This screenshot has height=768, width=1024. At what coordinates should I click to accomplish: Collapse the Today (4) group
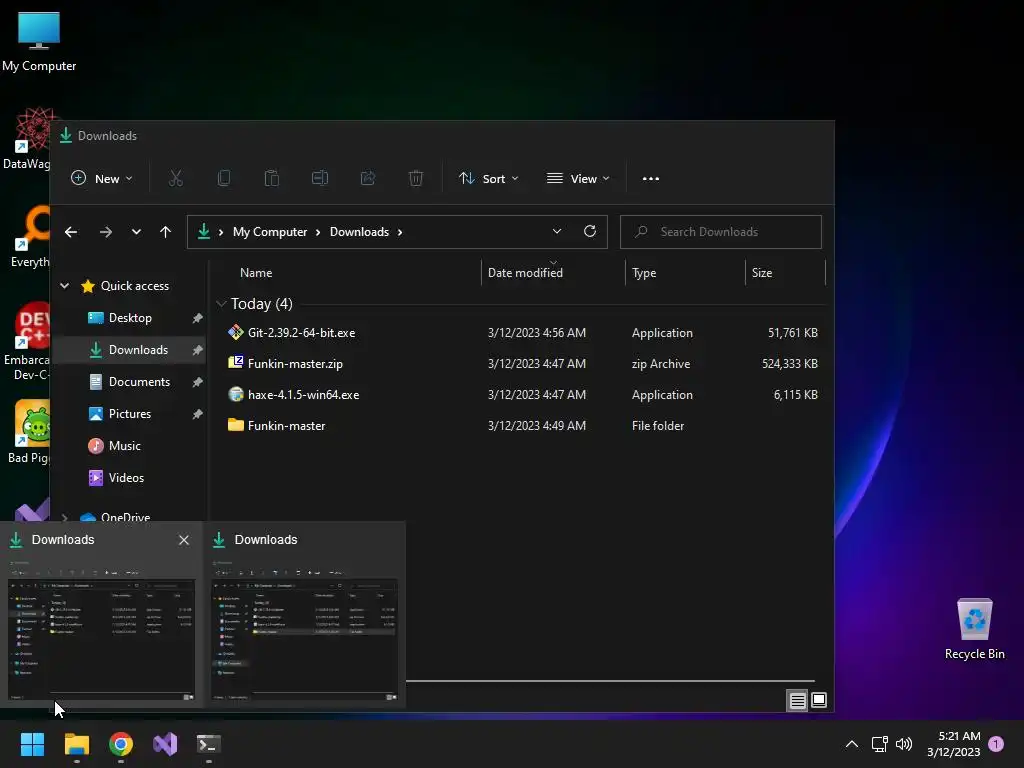click(x=221, y=304)
